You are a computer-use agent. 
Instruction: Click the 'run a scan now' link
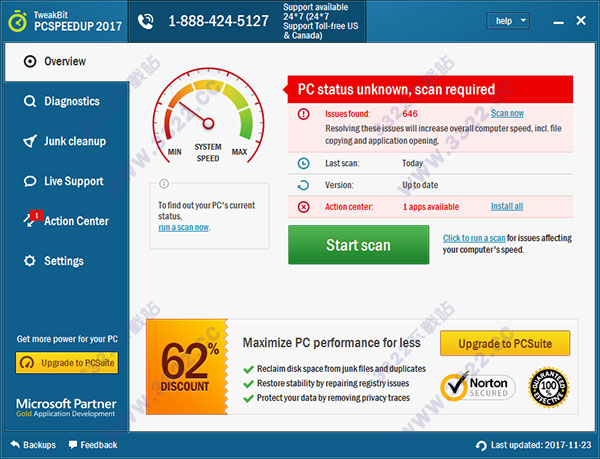click(184, 227)
